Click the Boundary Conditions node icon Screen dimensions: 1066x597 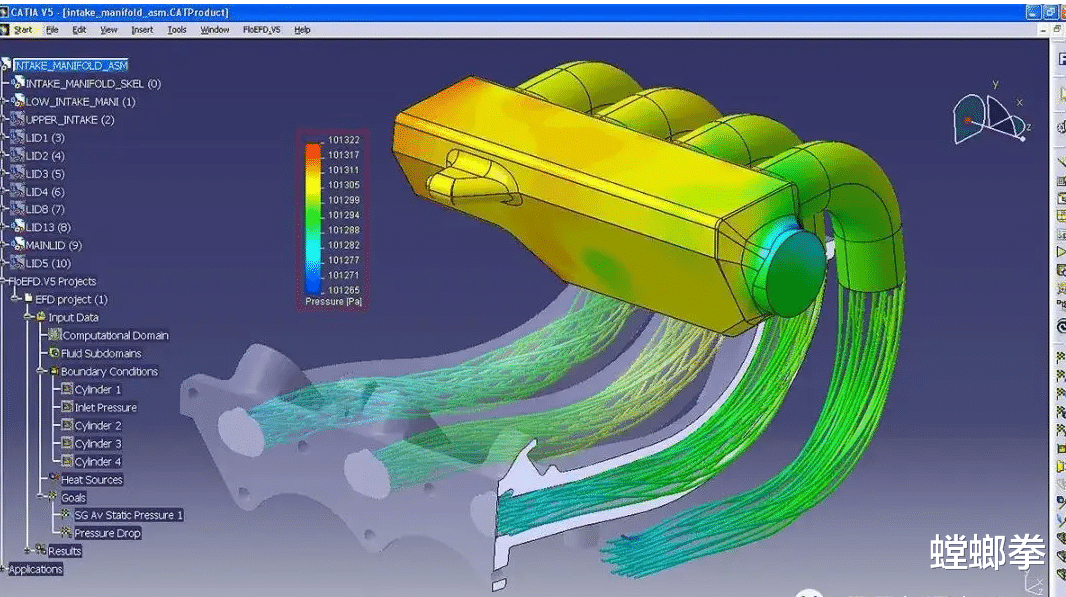point(54,371)
